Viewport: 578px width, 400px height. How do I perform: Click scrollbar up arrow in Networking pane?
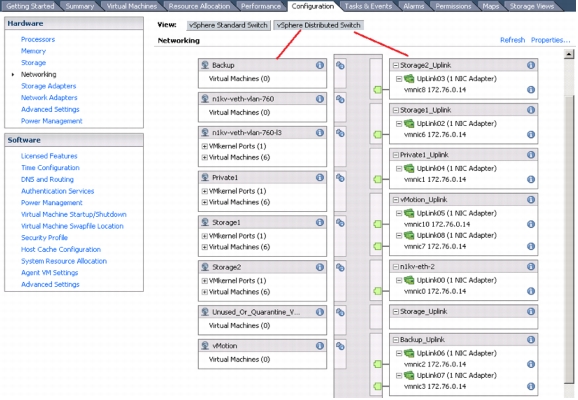pyautogui.click(x=569, y=54)
